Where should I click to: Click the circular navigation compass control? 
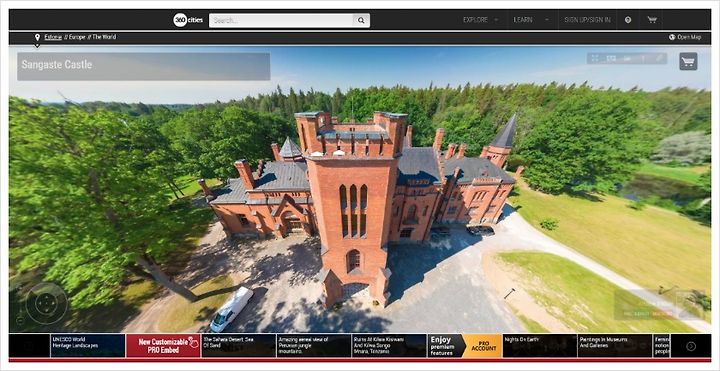[x=46, y=304]
